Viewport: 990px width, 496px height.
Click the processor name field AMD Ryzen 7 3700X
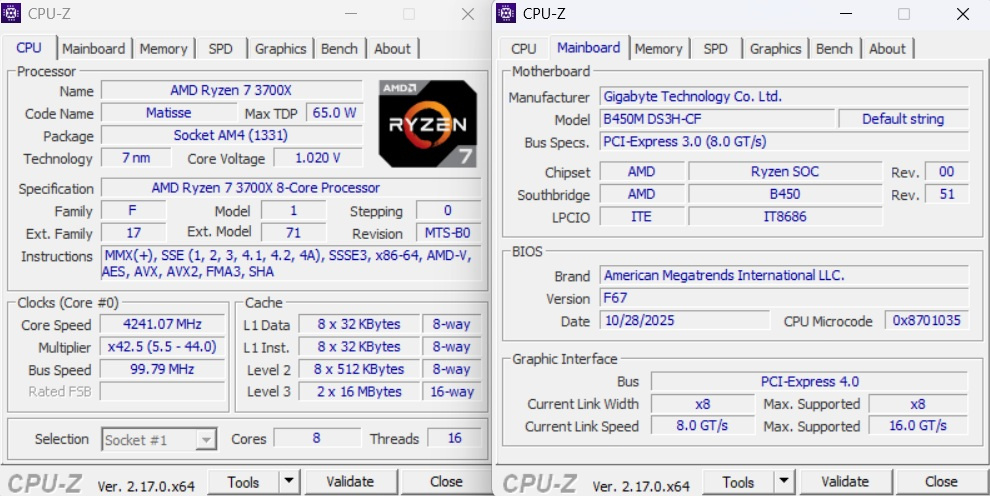(232, 90)
